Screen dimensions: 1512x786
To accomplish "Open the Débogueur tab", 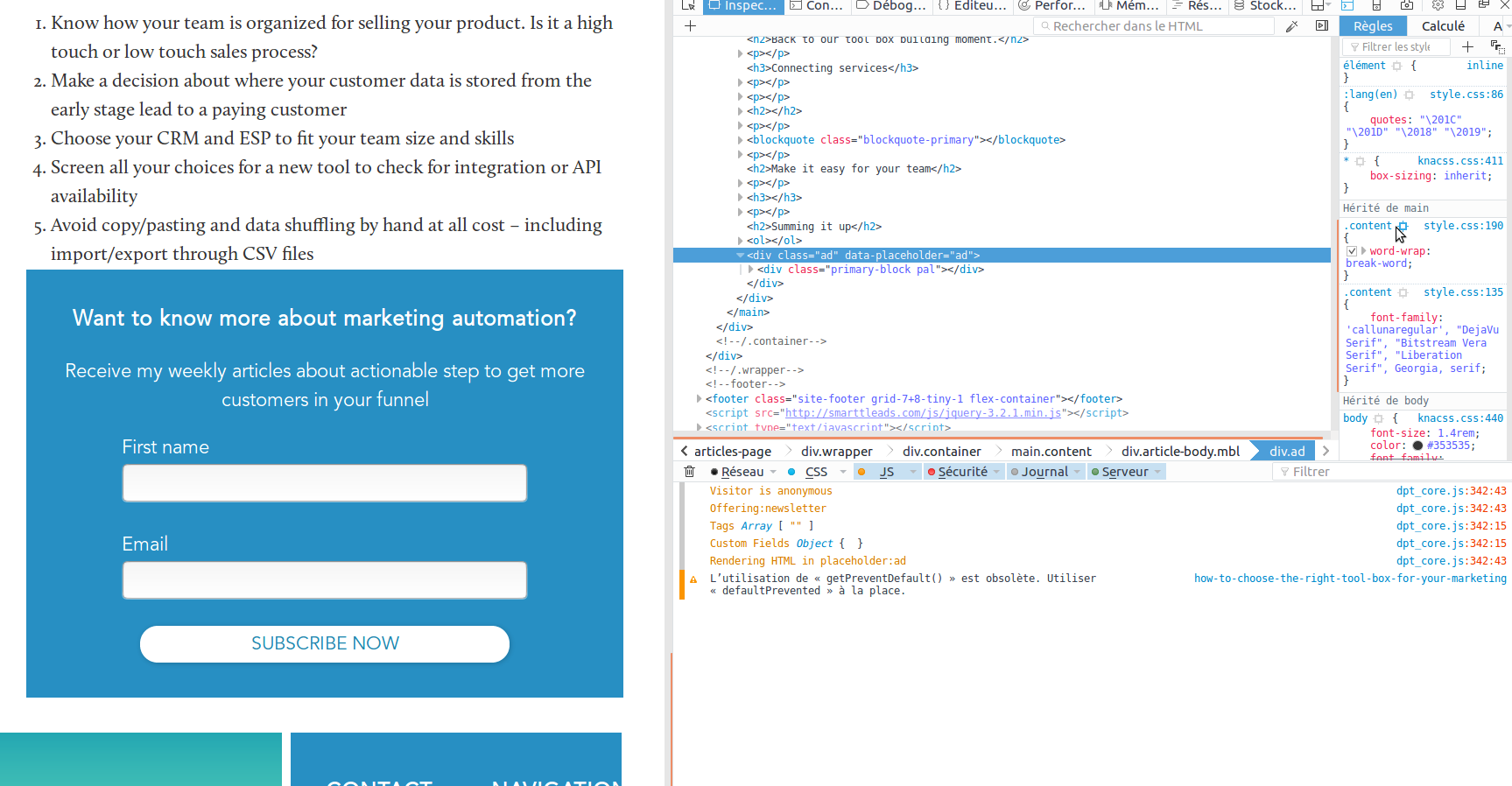I will [x=891, y=5].
